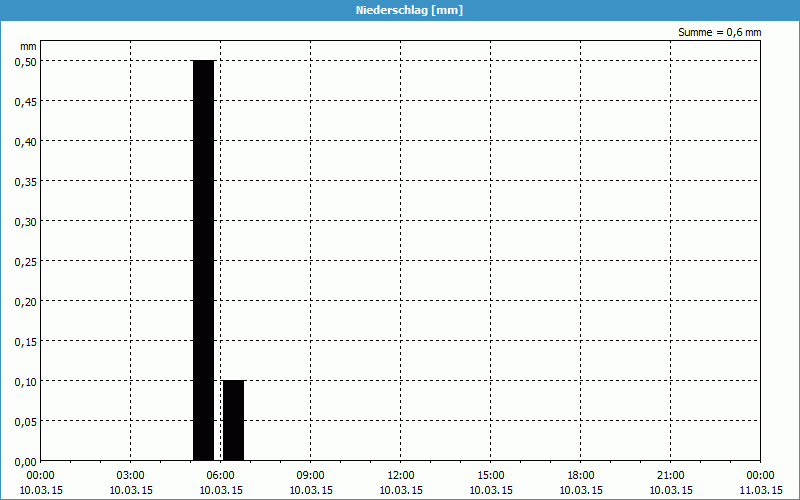800x500 pixels.
Task: Select the 12:00 time axis label
Action: [x=400, y=475]
